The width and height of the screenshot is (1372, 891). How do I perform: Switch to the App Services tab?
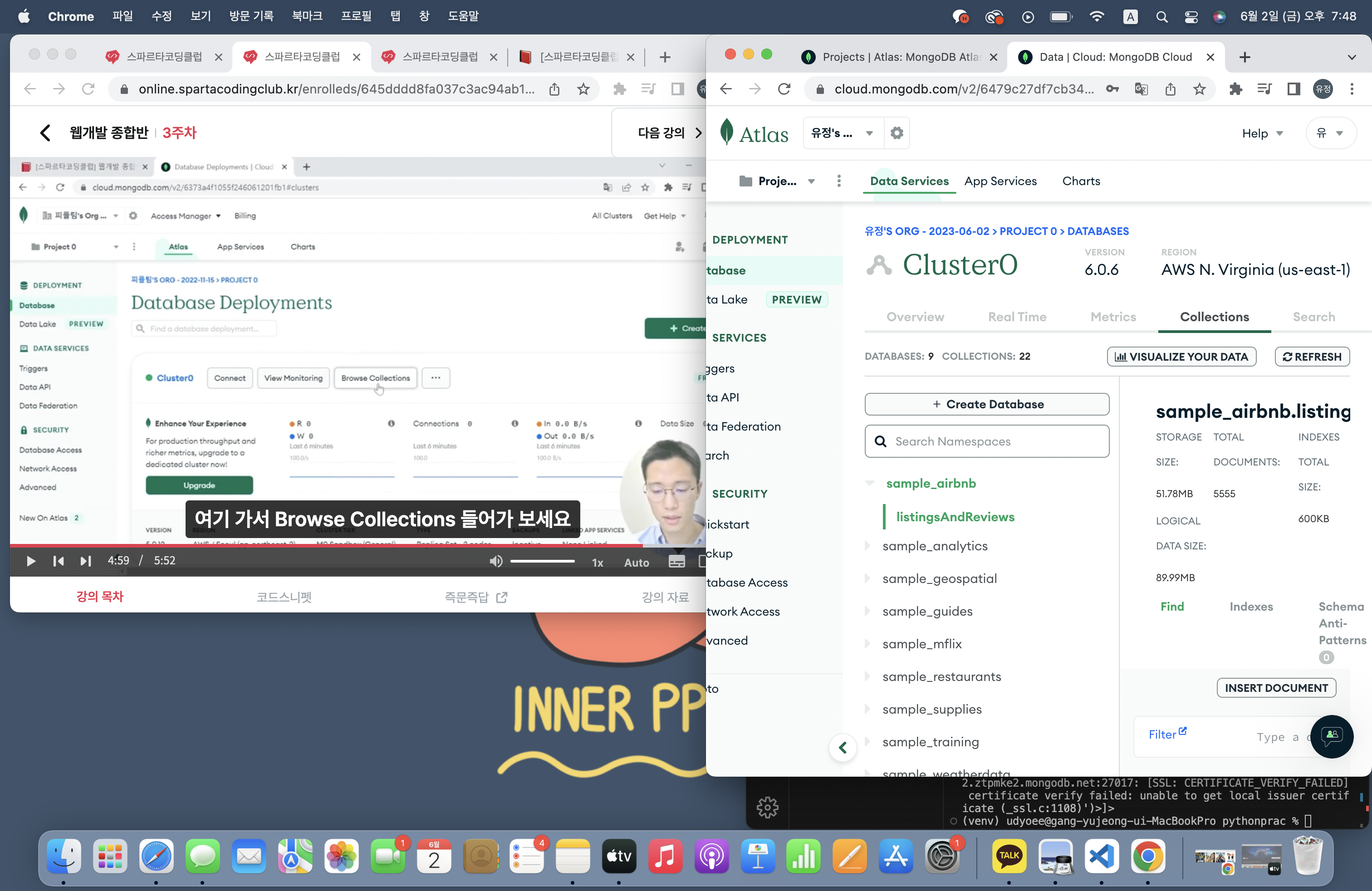pyautogui.click(x=1000, y=181)
